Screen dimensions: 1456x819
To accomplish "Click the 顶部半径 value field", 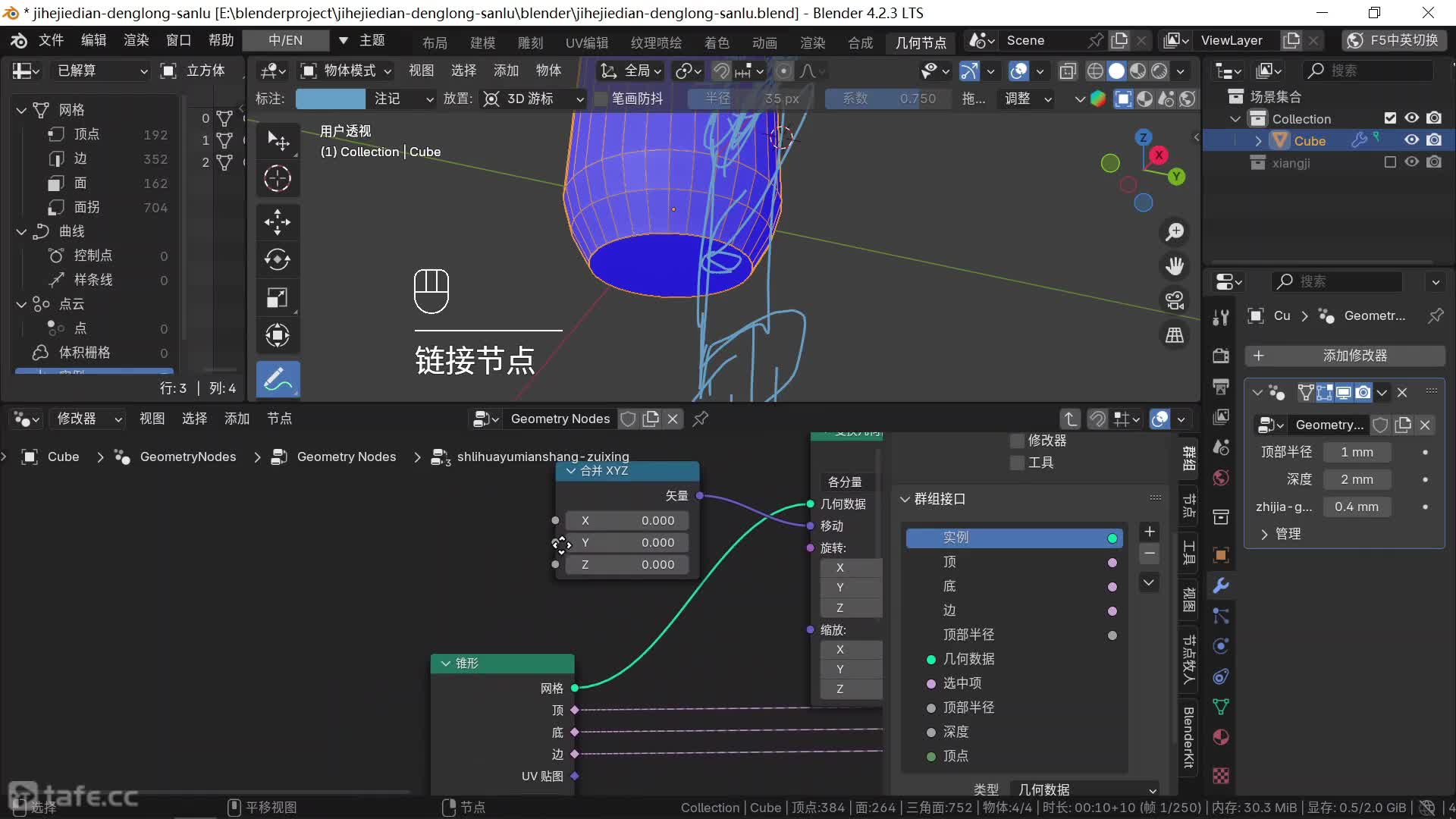I will [x=1357, y=452].
